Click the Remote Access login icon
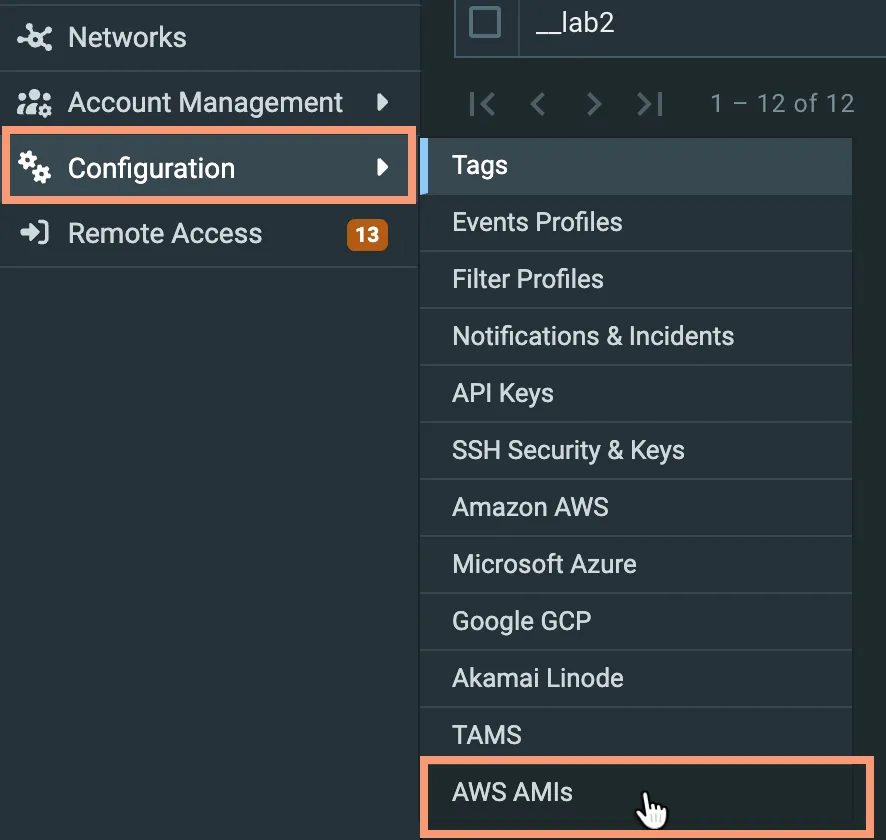 (35, 233)
